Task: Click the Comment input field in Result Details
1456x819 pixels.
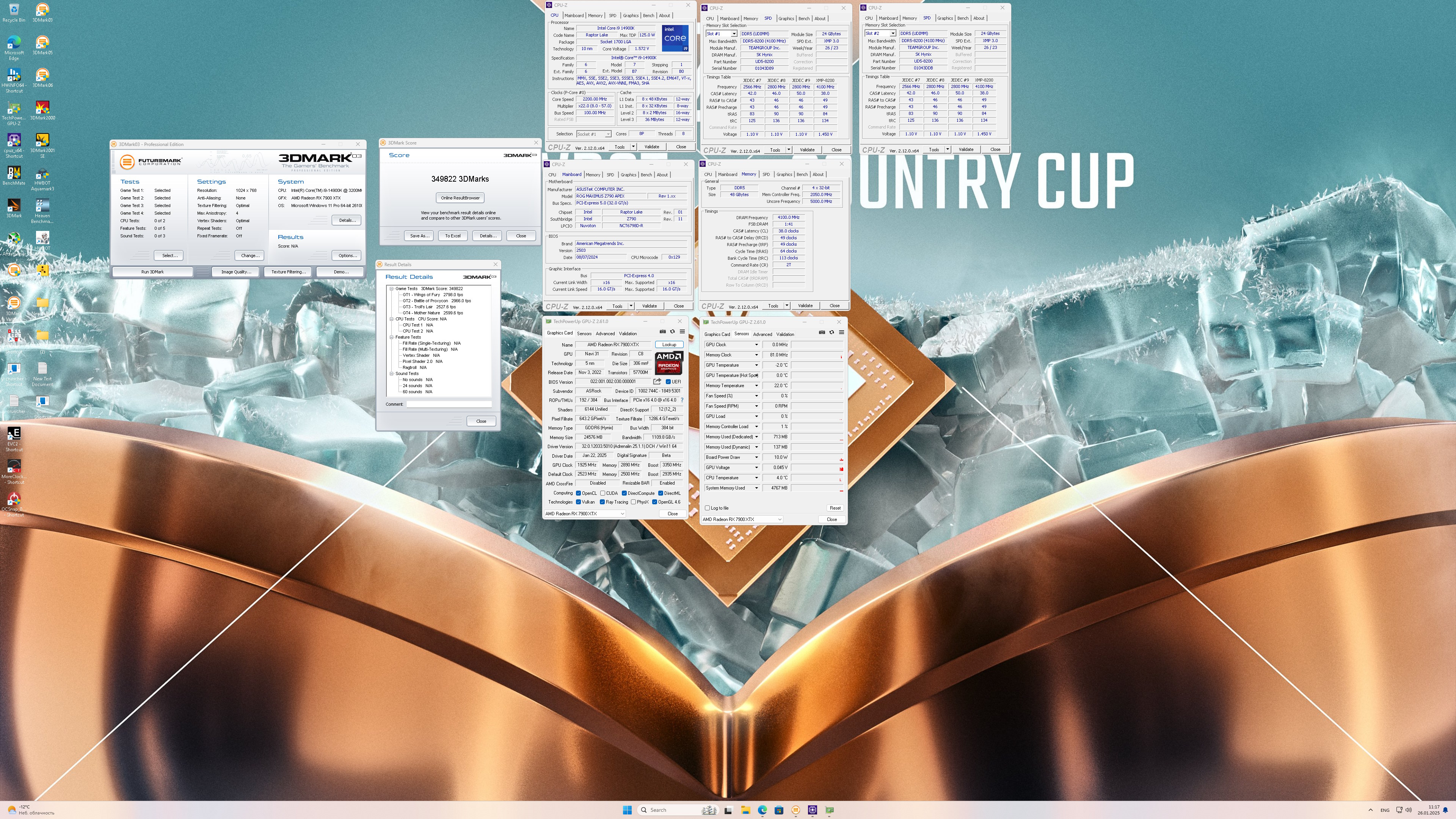Action: tap(449, 404)
